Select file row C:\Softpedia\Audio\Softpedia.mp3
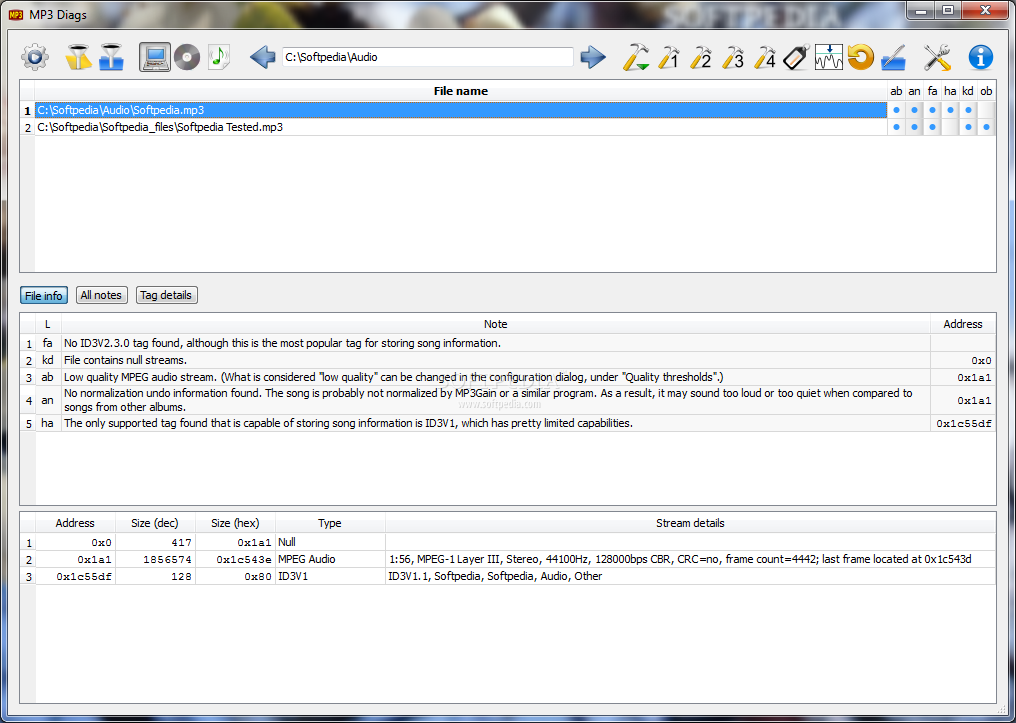 [x=461, y=110]
